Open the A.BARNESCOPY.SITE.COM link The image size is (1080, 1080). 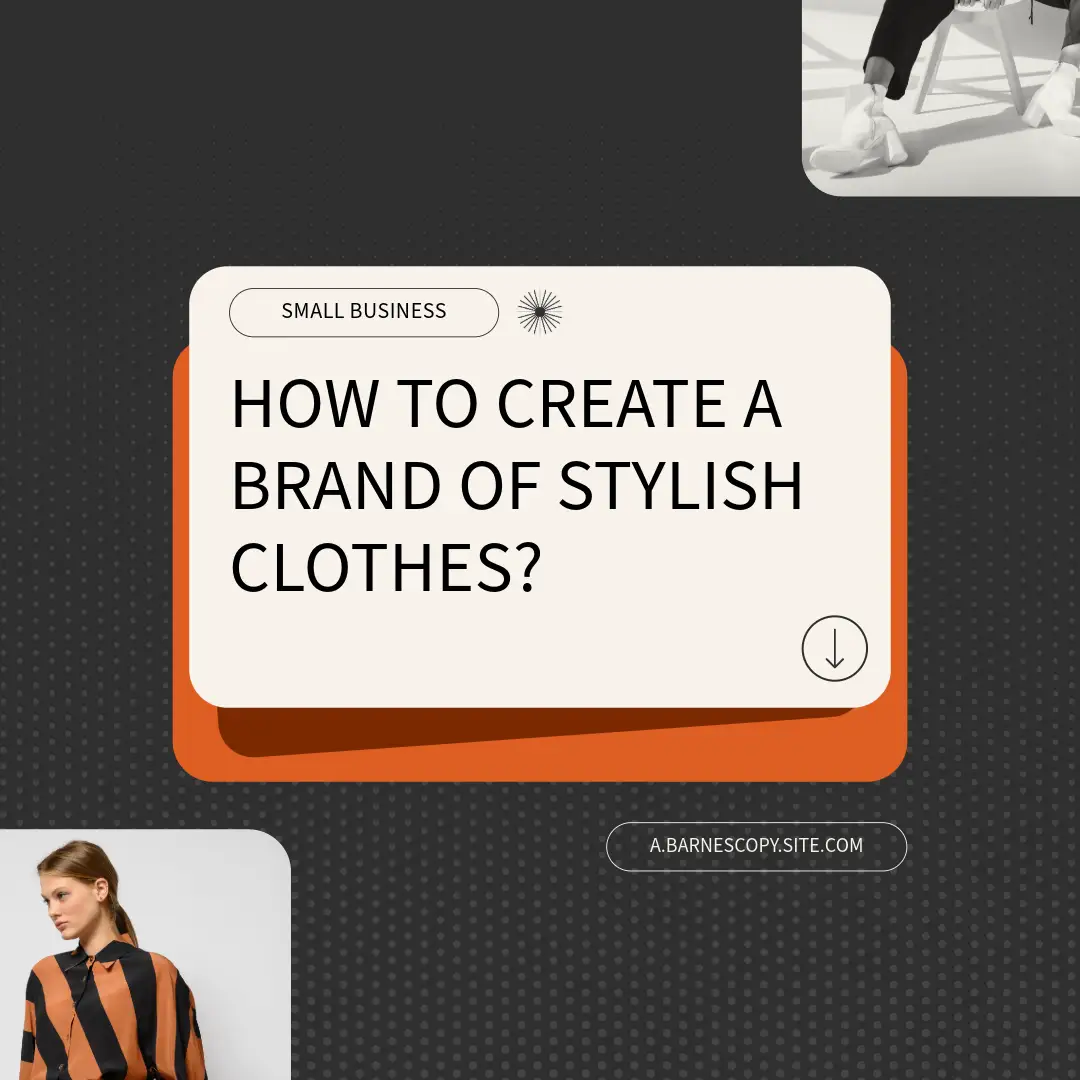click(x=756, y=846)
